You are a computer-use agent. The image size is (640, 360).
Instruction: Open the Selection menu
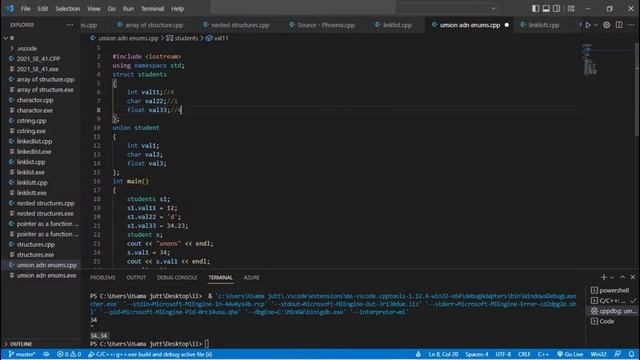[67, 9]
